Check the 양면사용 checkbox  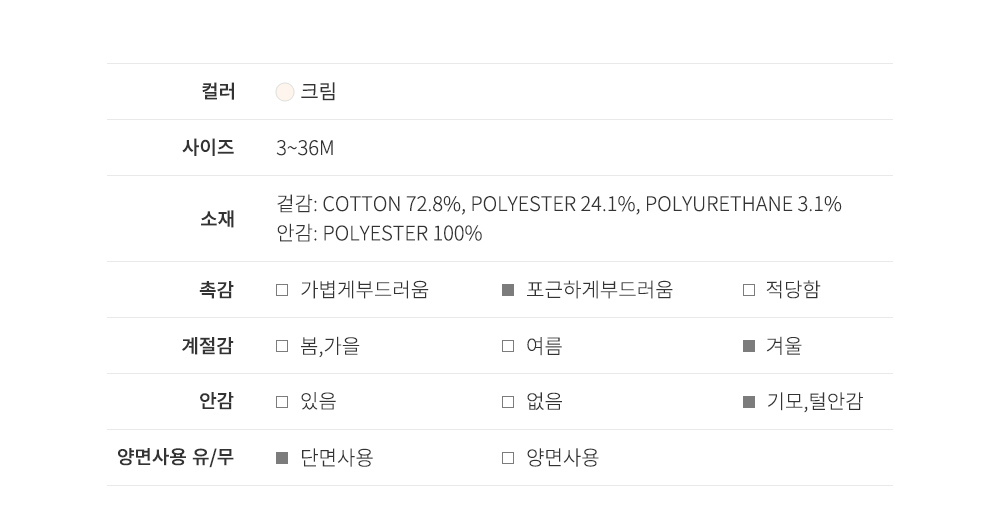(508, 458)
